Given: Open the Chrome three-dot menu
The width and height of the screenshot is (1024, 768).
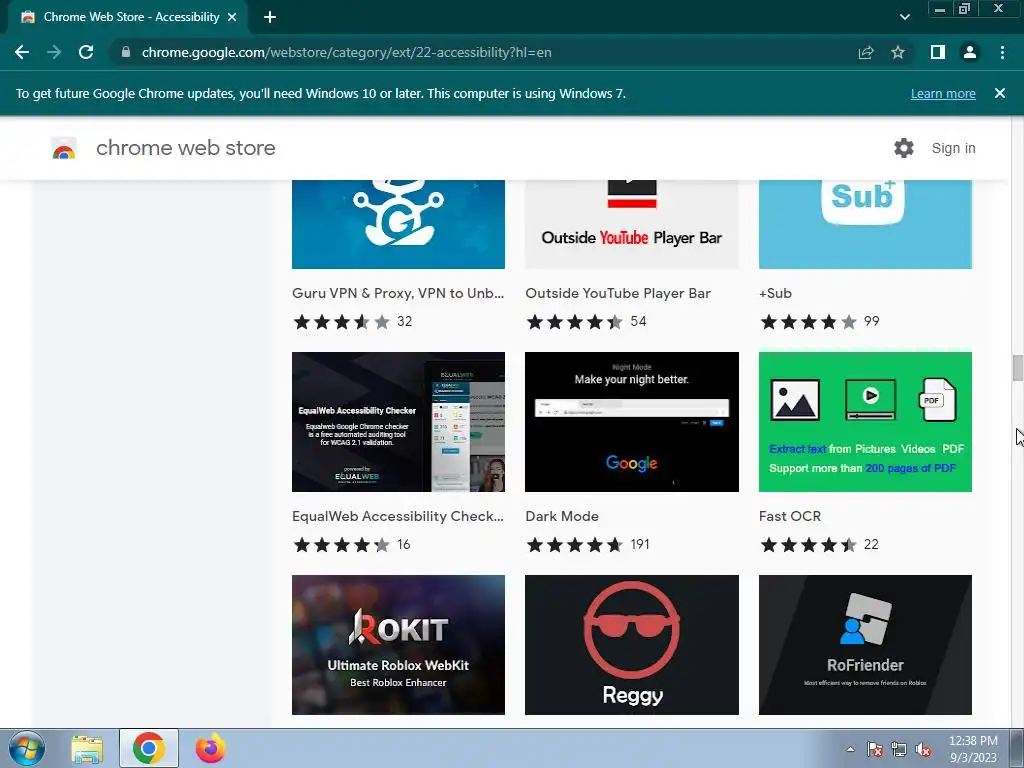Looking at the screenshot, I should (x=1002, y=52).
